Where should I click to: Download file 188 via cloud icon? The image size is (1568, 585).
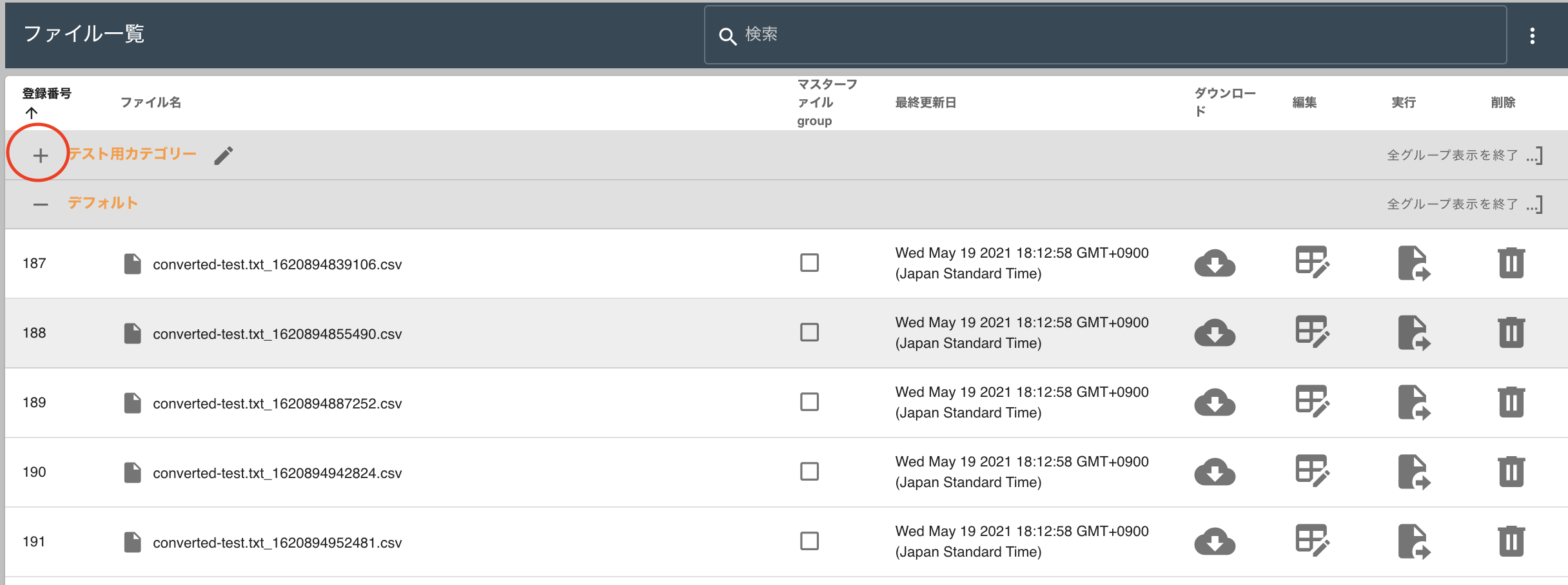(1215, 332)
